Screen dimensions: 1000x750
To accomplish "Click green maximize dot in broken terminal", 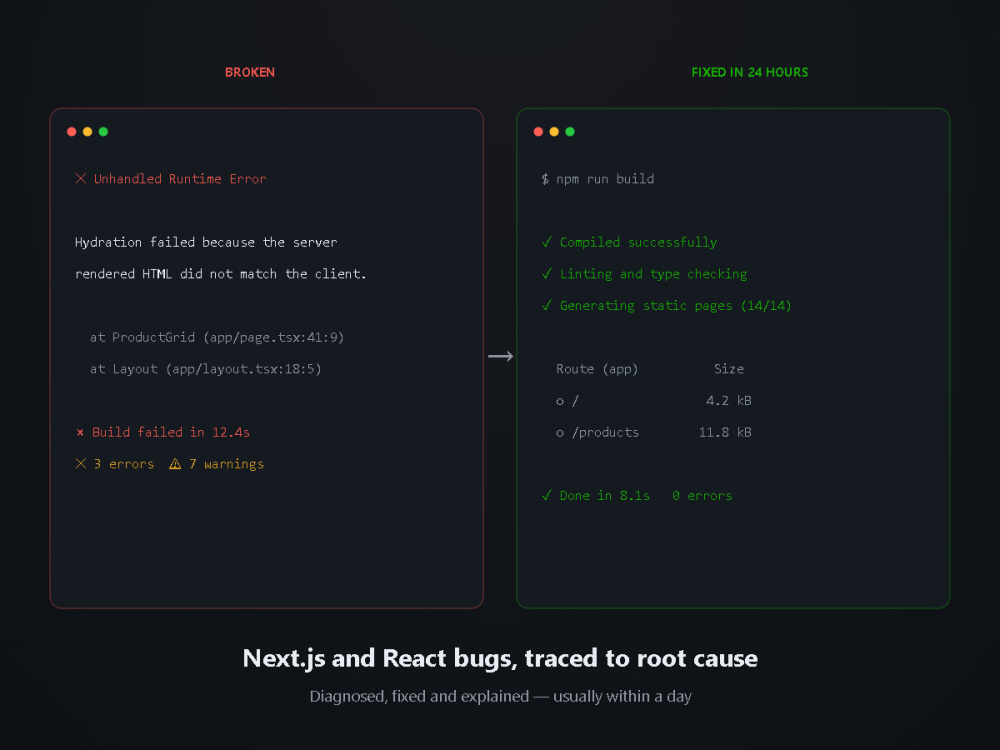I will (x=103, y=131).
